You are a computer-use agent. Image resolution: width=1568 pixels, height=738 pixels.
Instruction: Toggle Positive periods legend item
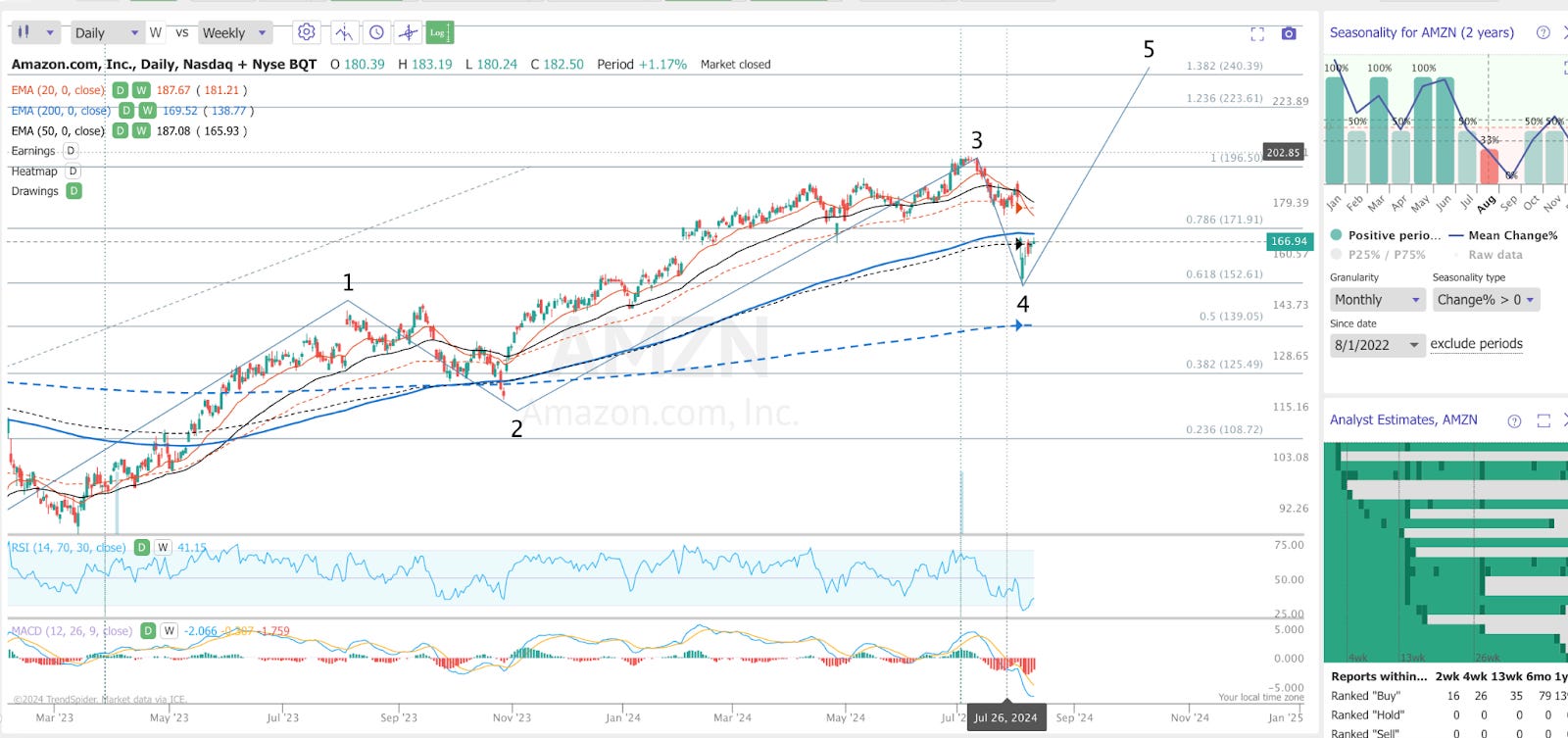(1386, 235)
